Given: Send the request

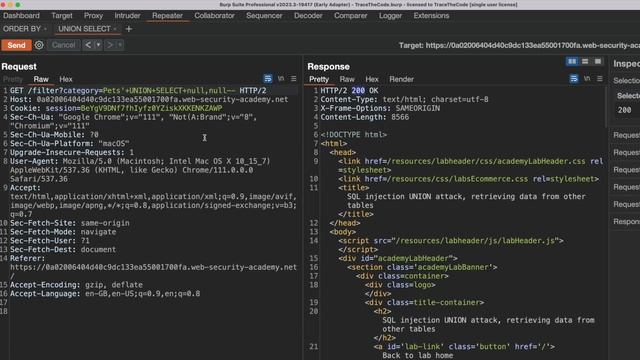Looking at the screenshot, I should click(16, 45).
